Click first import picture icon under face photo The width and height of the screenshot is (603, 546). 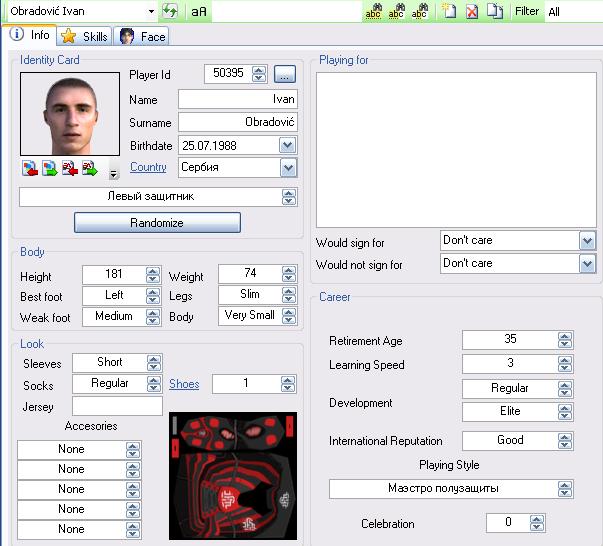(29, 168)
